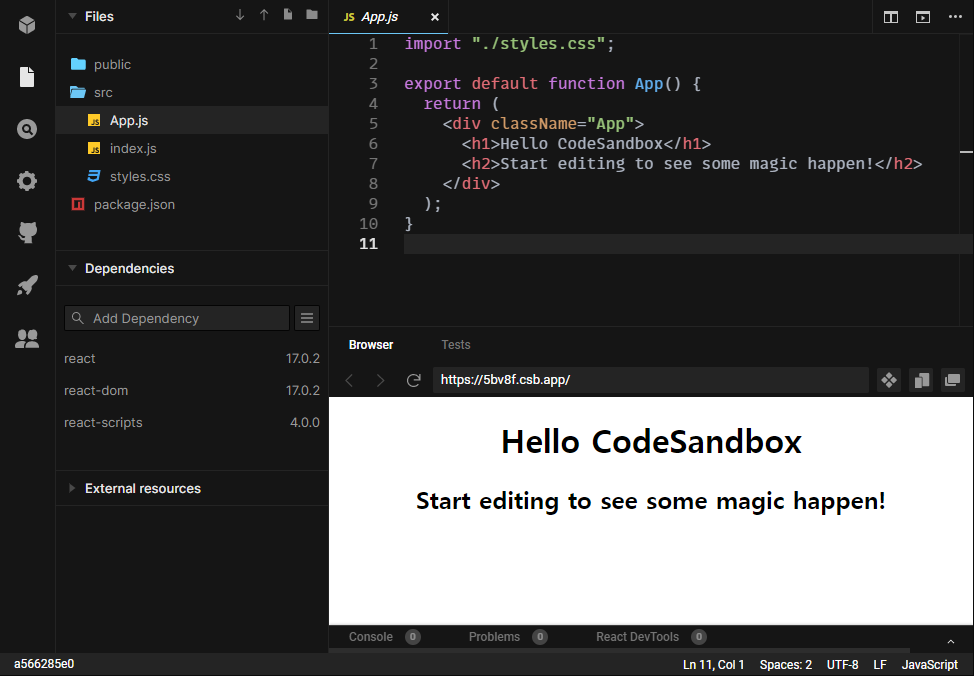This screenshot has width=974, height=676.
Task: Expand the public folder
Action: coord(192,65)
